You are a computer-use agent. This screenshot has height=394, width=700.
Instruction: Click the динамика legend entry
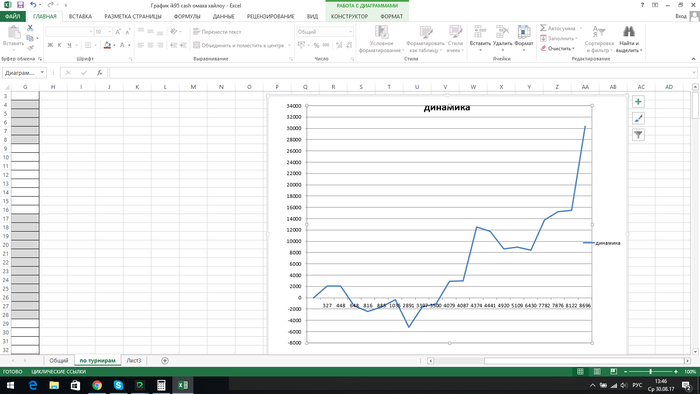[x=602, y=243]
